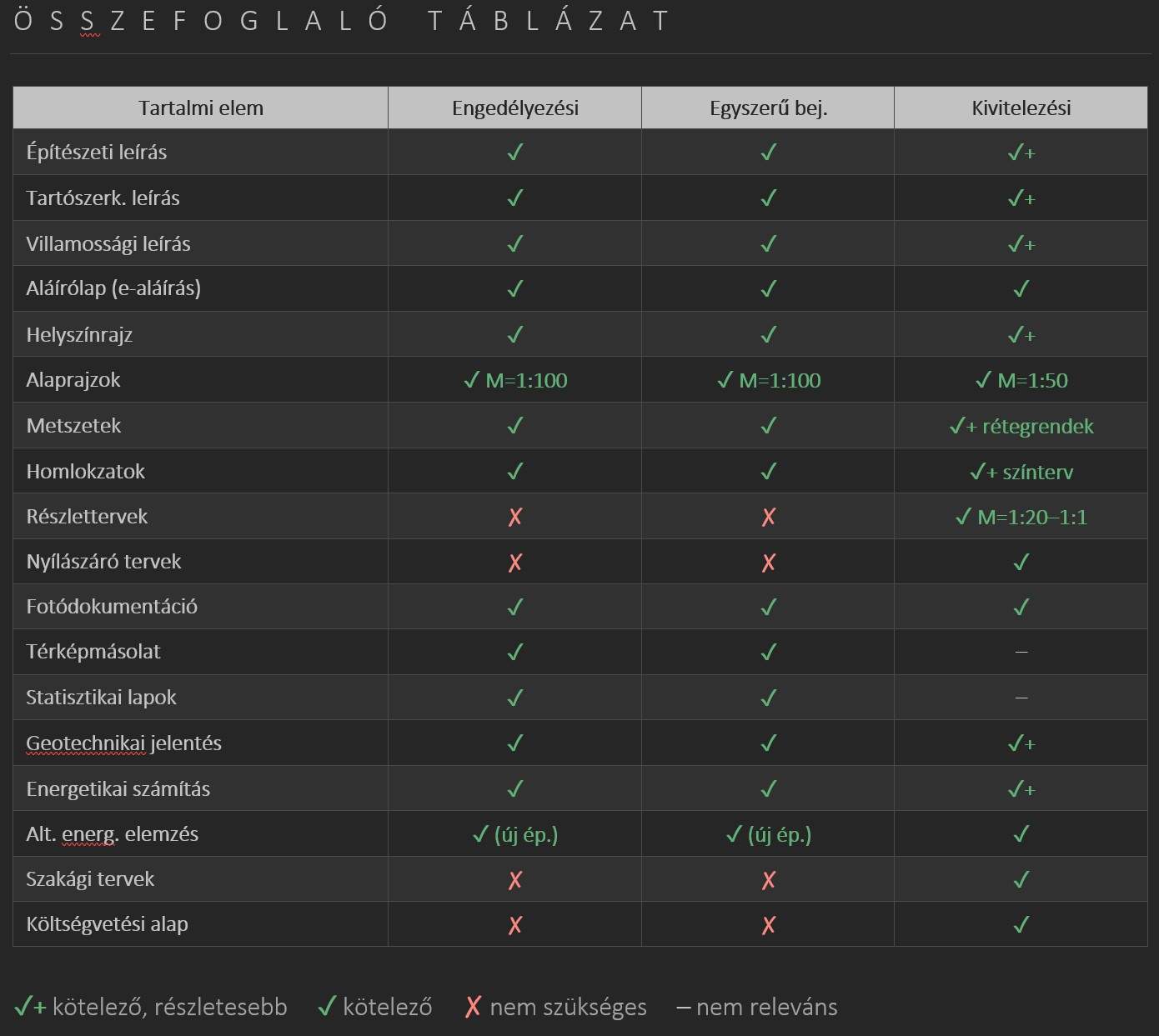
Task: Select the Fotódokumentáció checkmark under Egyszerű bej.
Action: (769, 607)
